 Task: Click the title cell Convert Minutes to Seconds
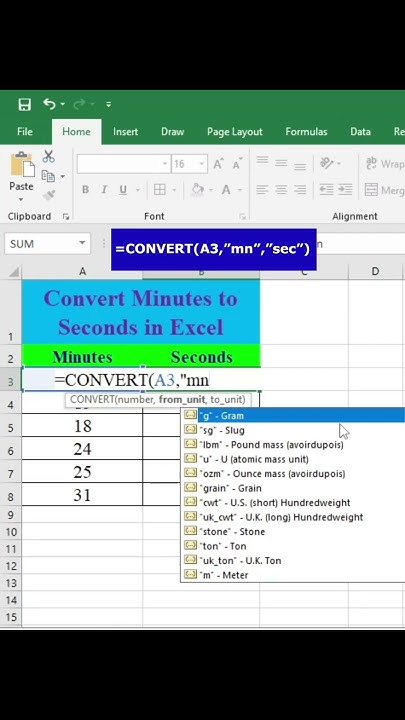click(x=141, y=312)
